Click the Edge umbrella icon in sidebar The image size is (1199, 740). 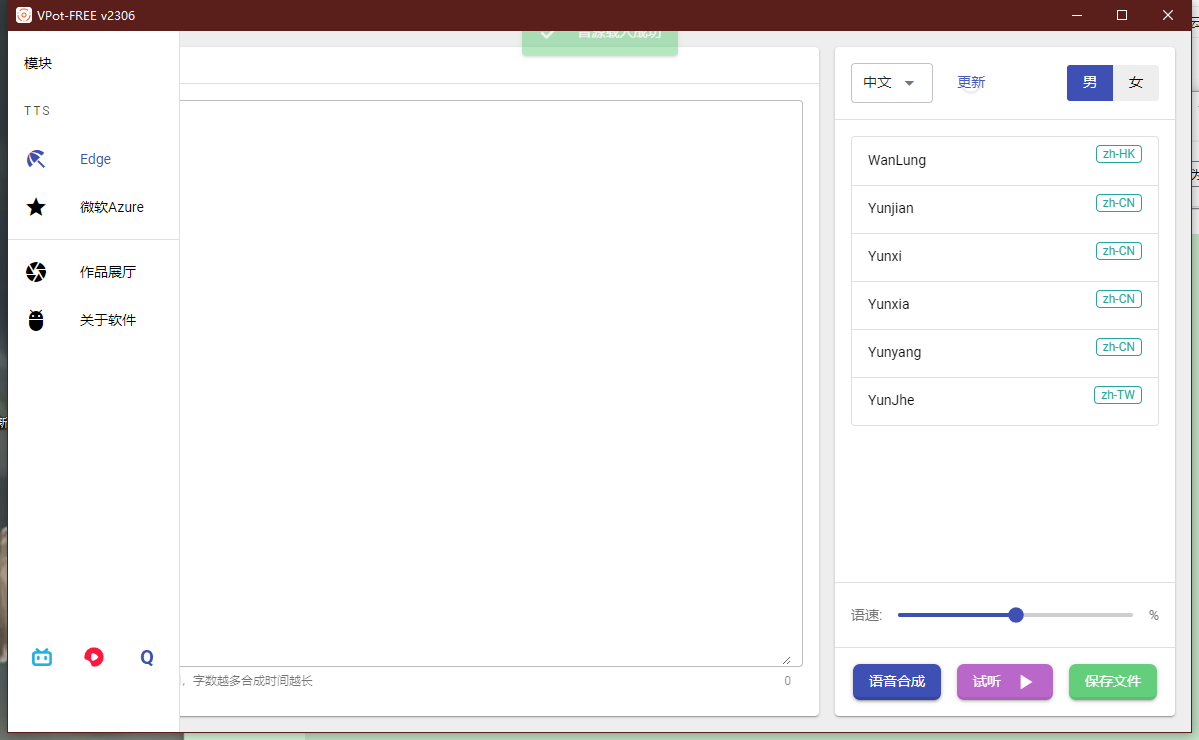36,159
